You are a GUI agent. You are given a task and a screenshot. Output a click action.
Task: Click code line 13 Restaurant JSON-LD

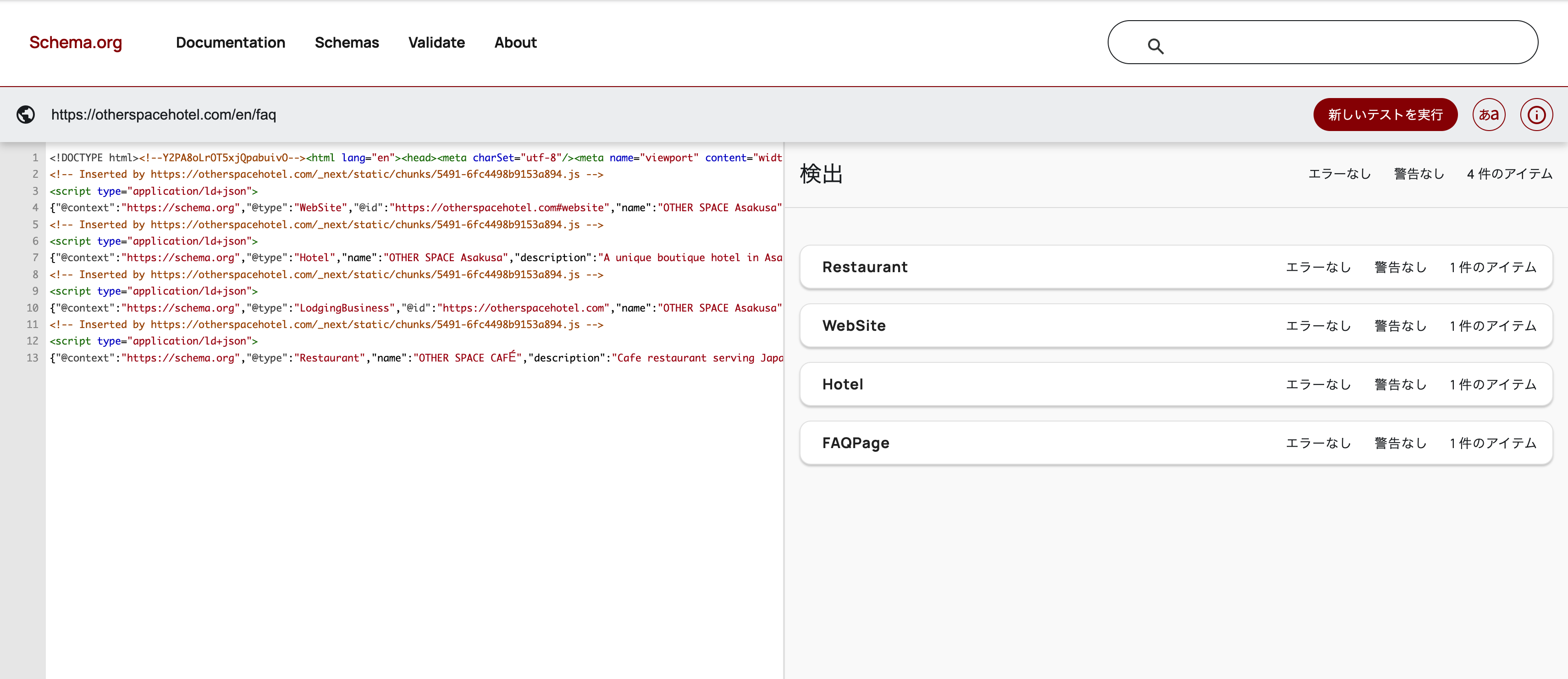pyautogui.click(x=415, y=358)
